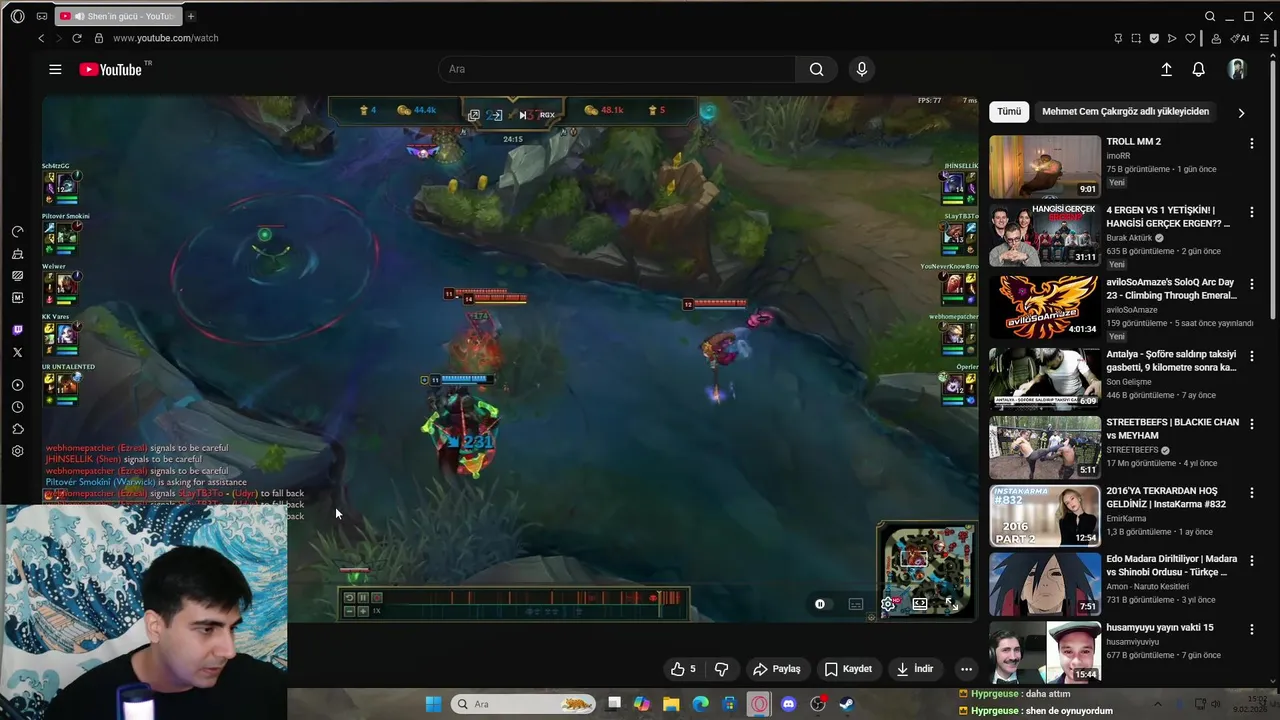This screenshot has width=1280, height=720.
Task: Click the İndir download button
Action: (915, 669)
